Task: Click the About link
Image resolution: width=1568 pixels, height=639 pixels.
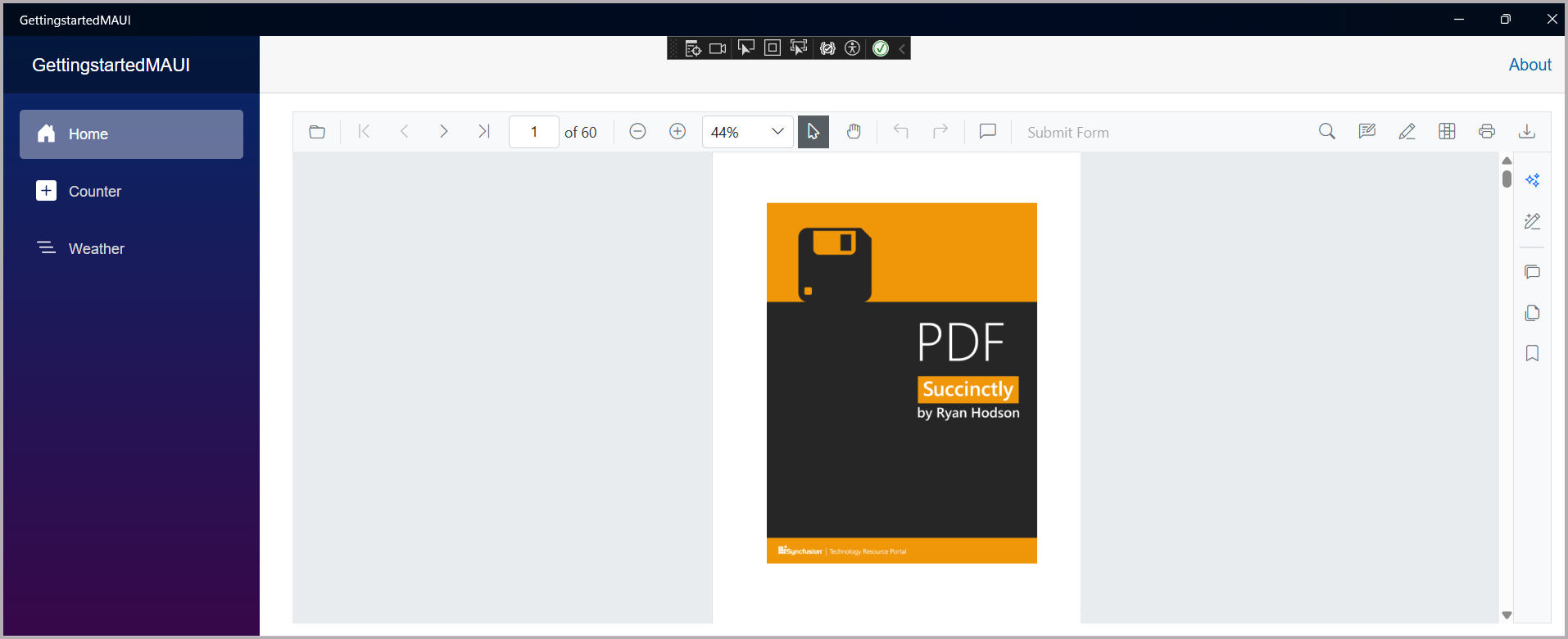Action: pos(1529,65)
